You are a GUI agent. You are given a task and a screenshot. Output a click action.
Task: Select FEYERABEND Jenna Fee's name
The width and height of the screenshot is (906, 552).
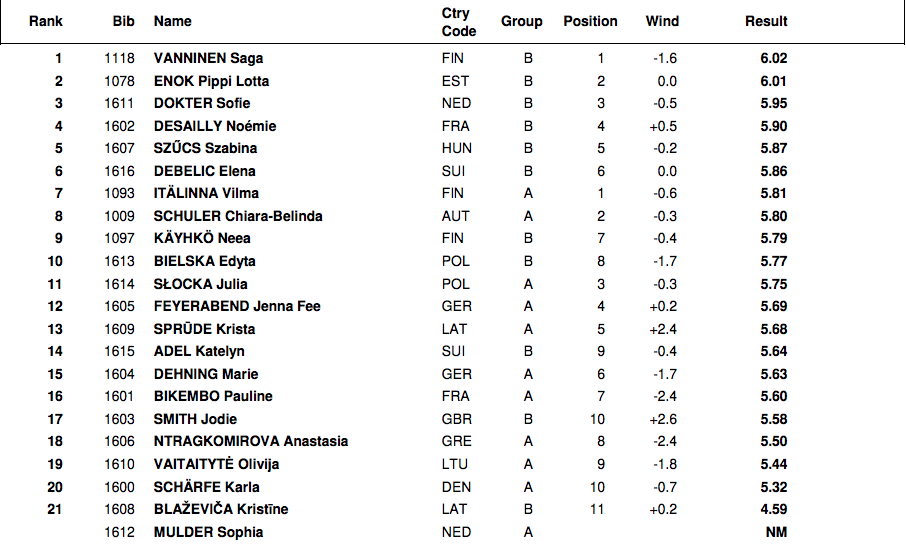237,306
